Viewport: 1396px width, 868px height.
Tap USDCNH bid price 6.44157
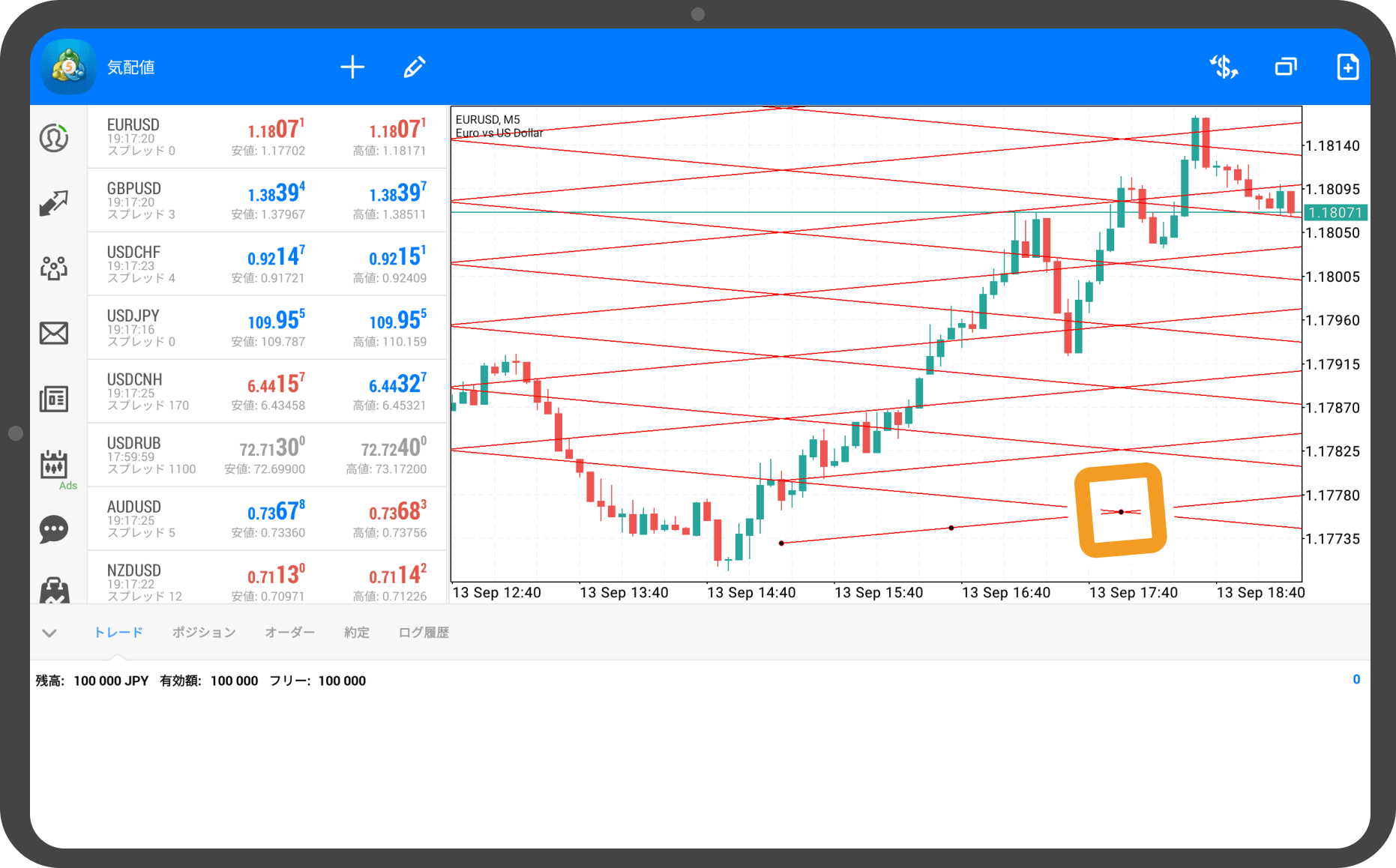pyautogui.click(x=276, y=384)
